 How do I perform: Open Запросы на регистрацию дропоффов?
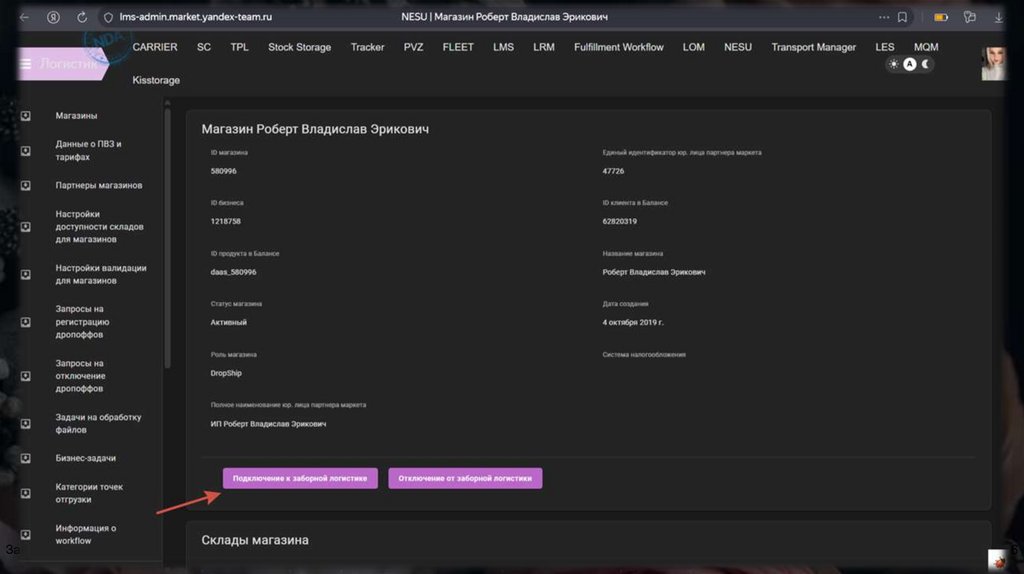[82, 322]
